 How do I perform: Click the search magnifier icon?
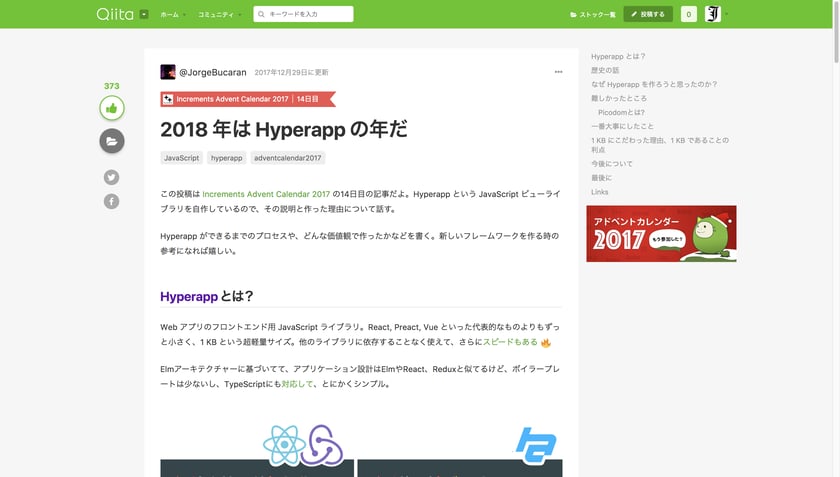coord(261,14)
